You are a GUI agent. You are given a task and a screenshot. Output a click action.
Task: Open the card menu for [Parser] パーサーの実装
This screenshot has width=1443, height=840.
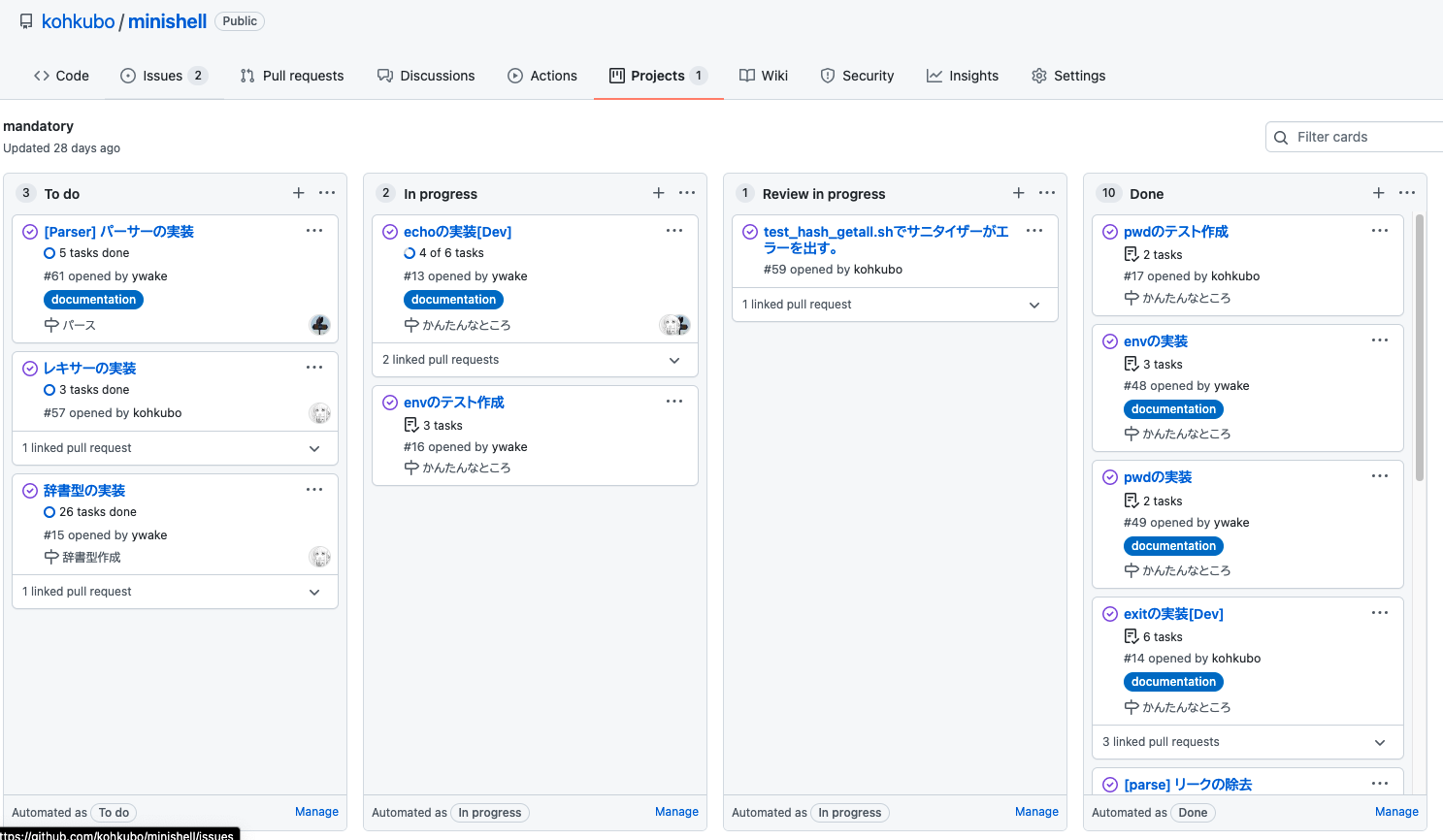tap(314, 231)
